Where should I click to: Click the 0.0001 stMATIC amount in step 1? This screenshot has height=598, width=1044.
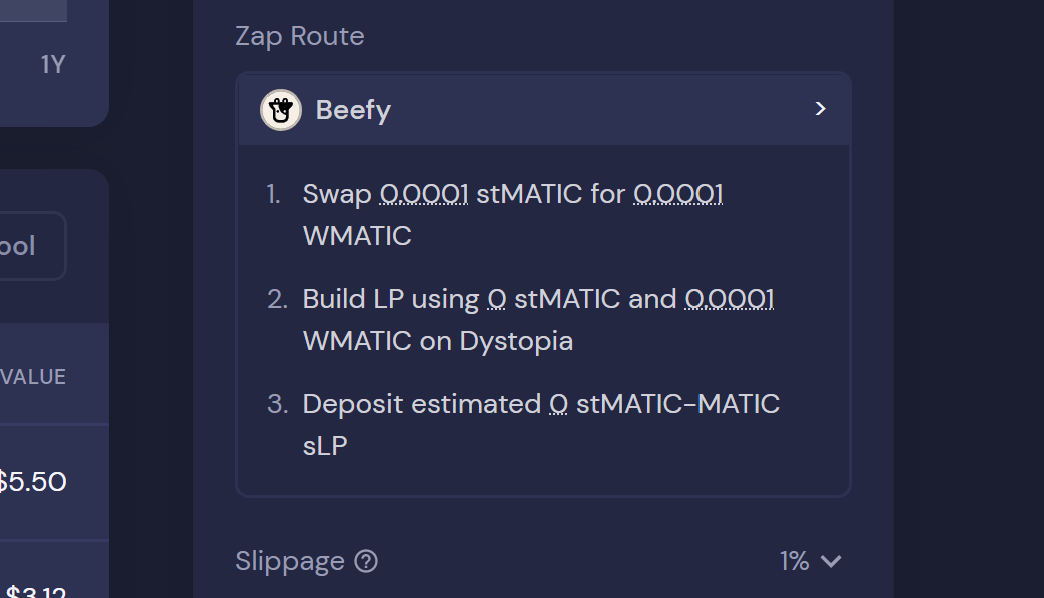click(x=424, y=194)
